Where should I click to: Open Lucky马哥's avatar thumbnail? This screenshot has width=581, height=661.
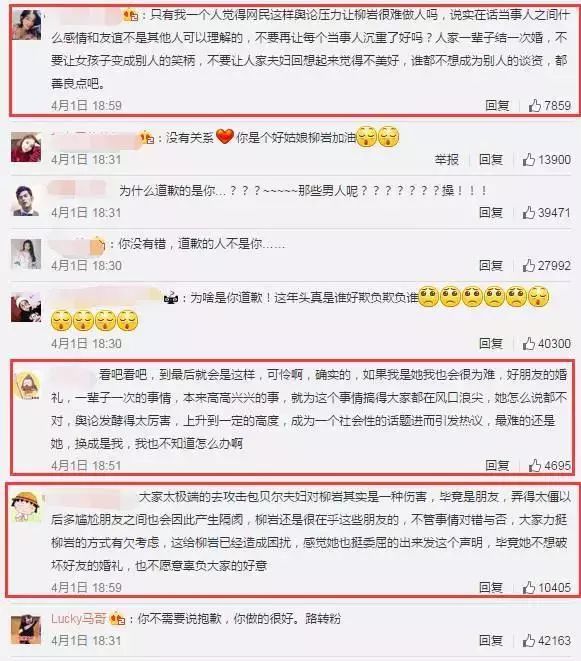(x=26, y=629)
